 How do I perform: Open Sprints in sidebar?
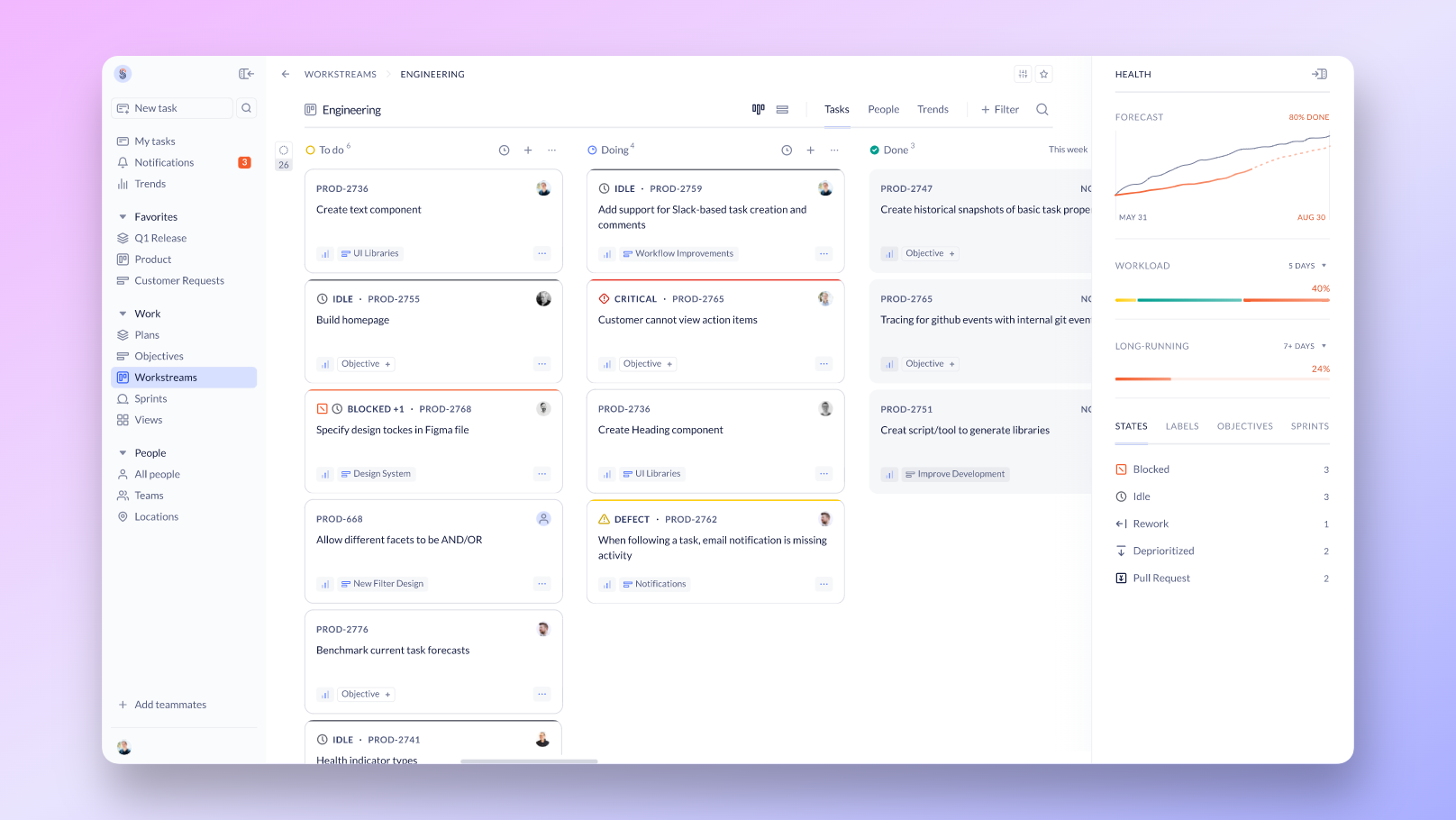pos(184,398)
